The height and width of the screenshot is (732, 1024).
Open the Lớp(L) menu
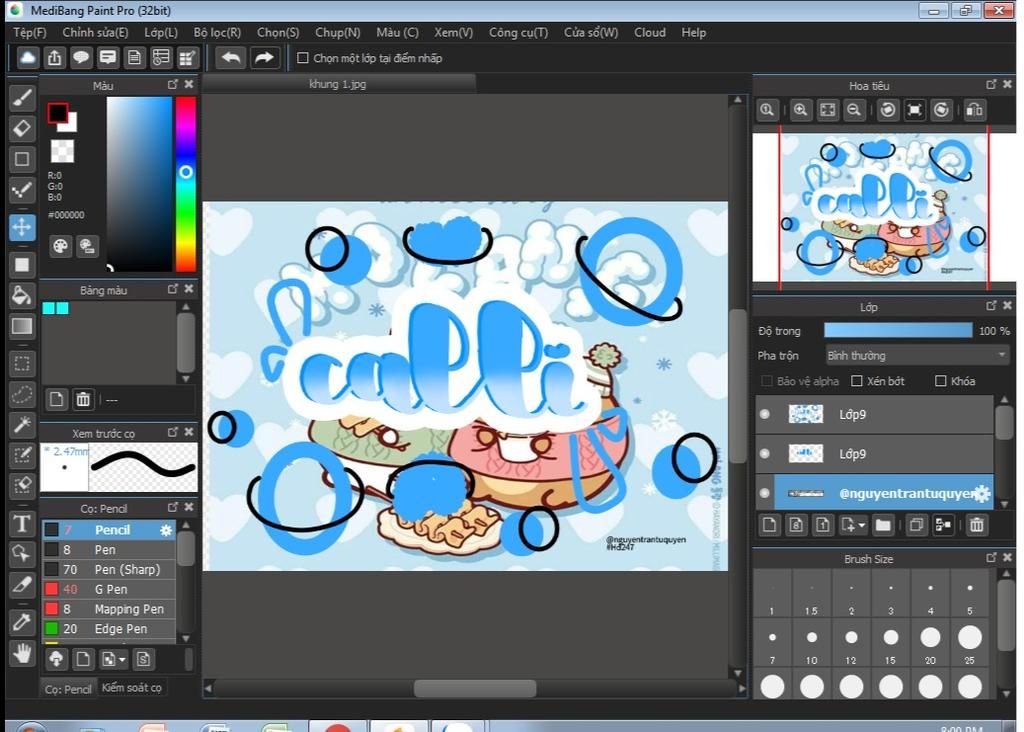pos(161,32)
